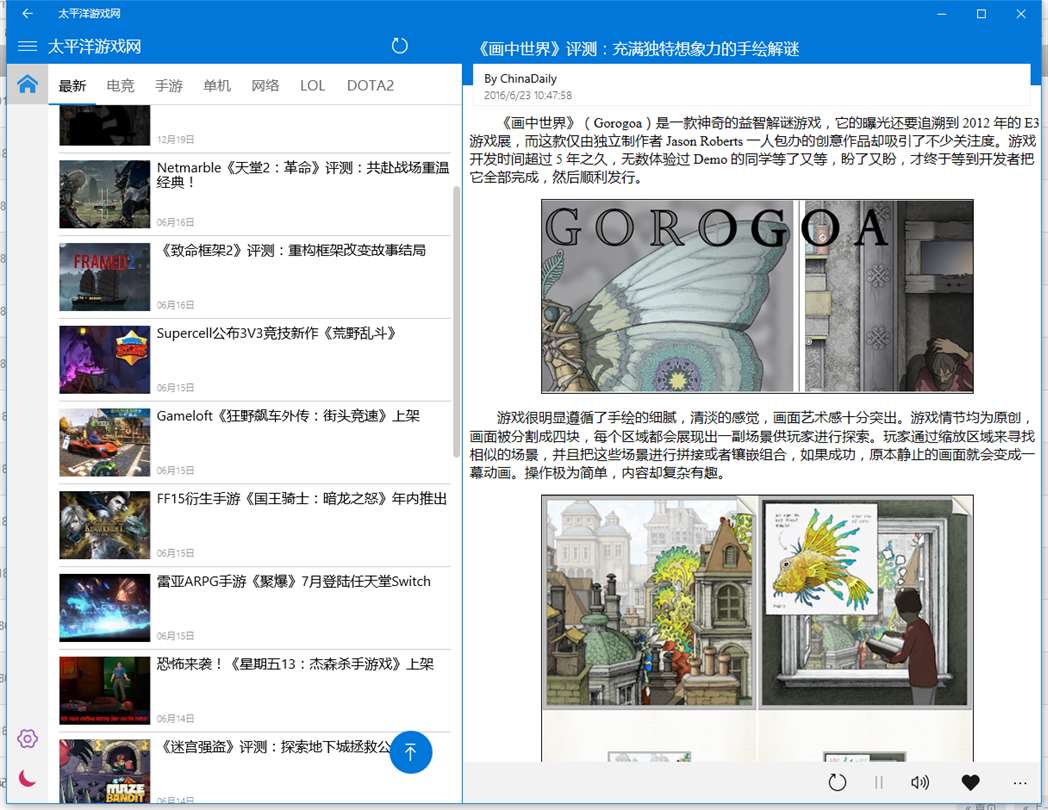Click the Friday the 13th thumbnail
Image resolution: width=1048 pixels, height=810 pixels.
pos(104,690)
